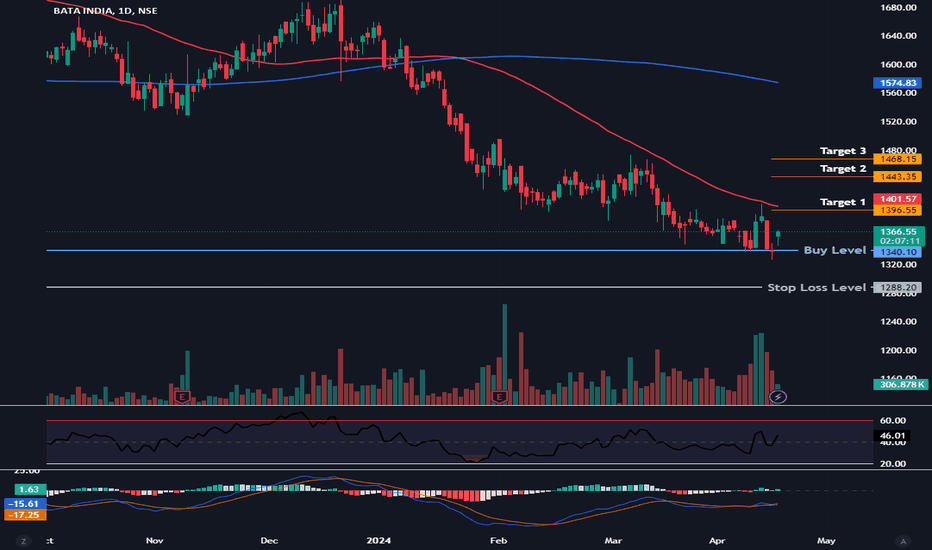Select the Target 1 label
Screen dimensions: 932x550
[x=843, y=202]
